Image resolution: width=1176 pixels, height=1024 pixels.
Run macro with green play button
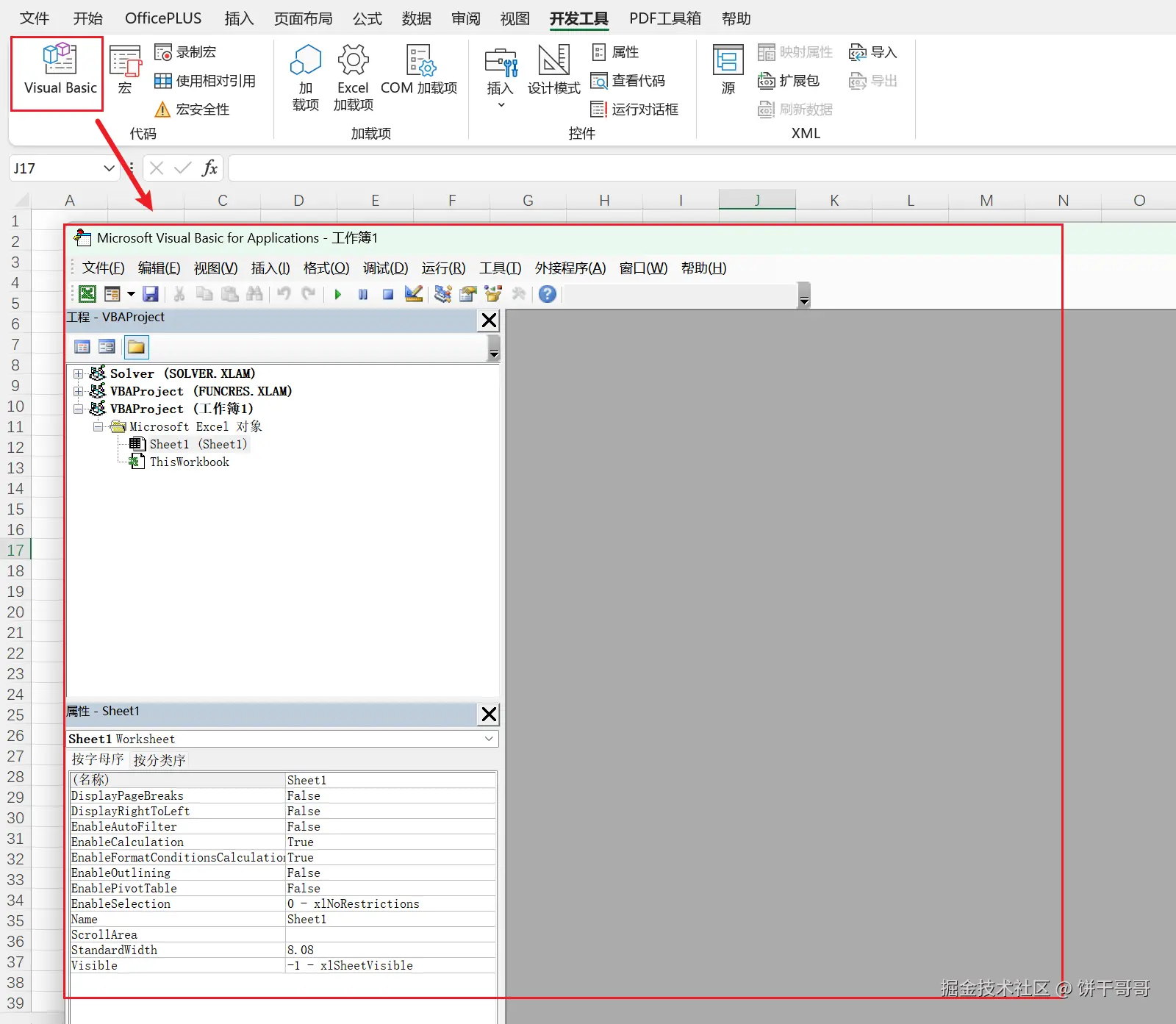click(x=338, y=294)
